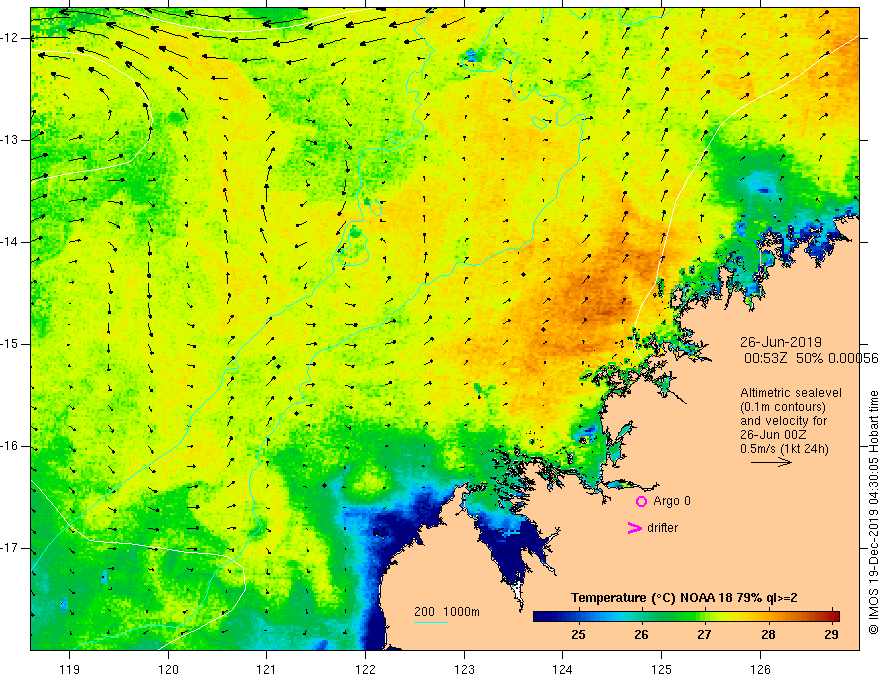880x680 pixels.
Task: Click the magenta drifter arrow symbol in legend
Action: click(x=635, y=528)
